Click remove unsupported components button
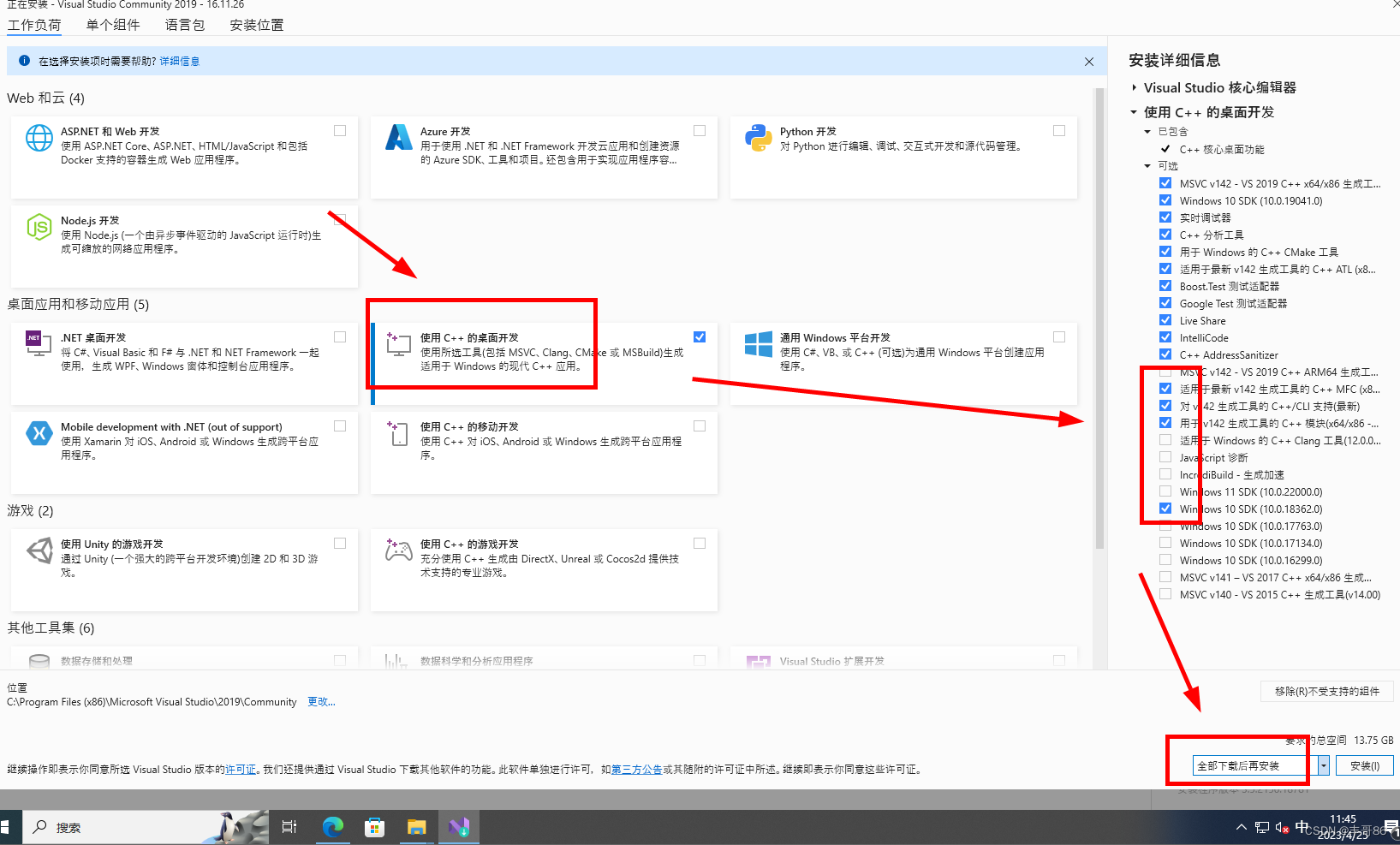This screenshot has height=845, width=1400. (1327, 691)
